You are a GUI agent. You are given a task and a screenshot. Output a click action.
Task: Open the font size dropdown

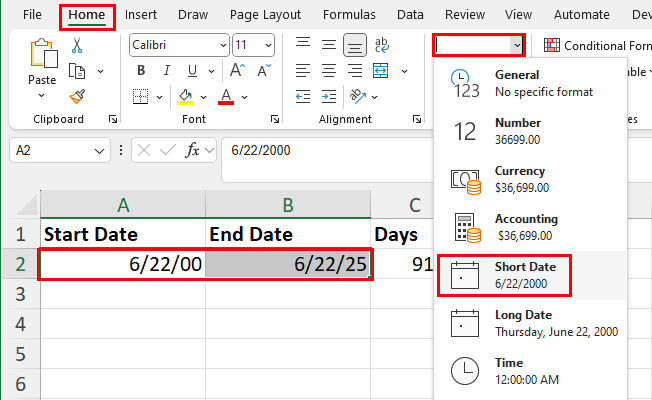coord(269,45)
